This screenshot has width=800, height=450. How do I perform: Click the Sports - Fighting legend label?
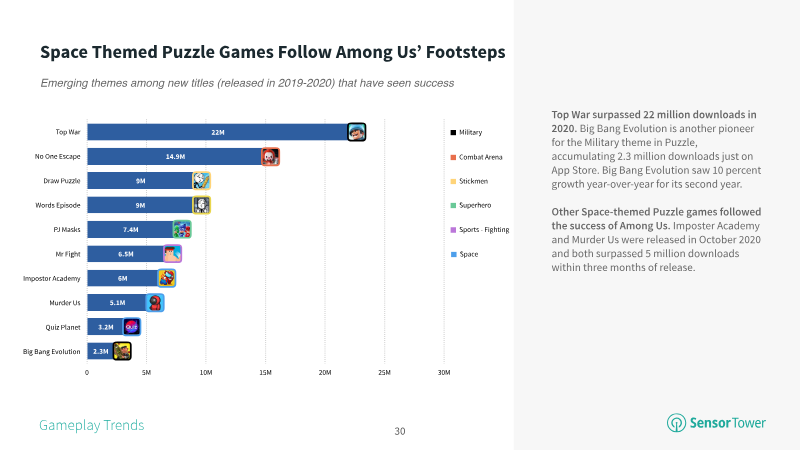click(x=484, y=230)
